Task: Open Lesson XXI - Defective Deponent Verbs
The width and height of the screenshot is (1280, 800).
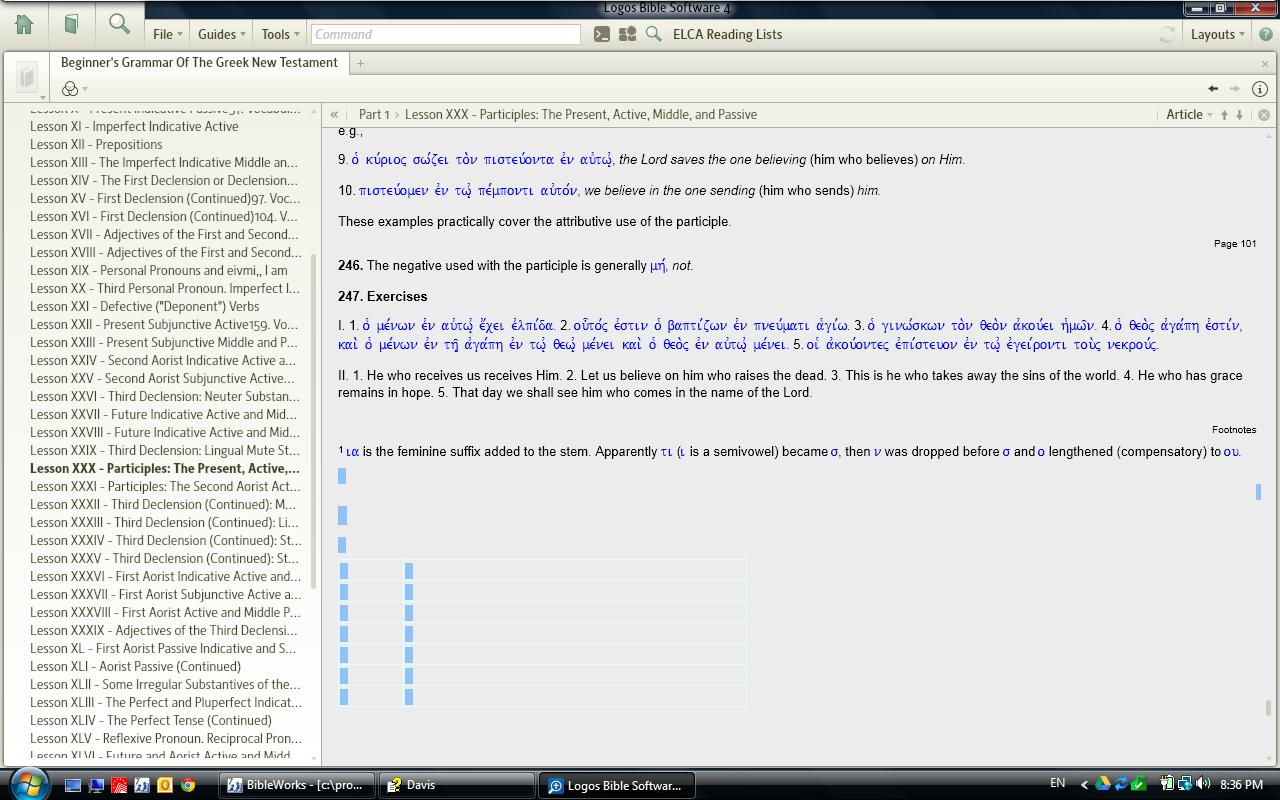Action: [144, 306]
